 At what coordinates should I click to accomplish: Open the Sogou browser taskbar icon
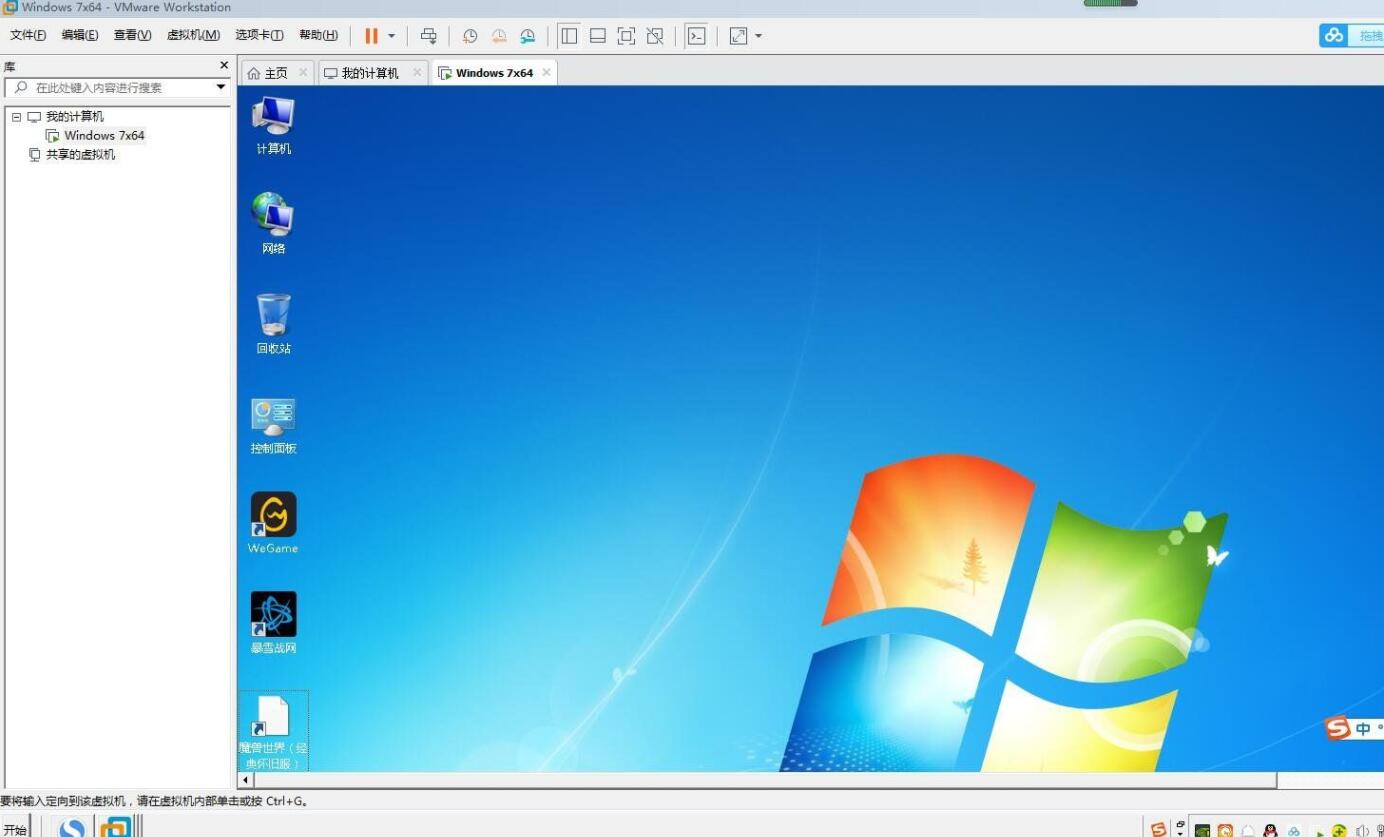72,829
